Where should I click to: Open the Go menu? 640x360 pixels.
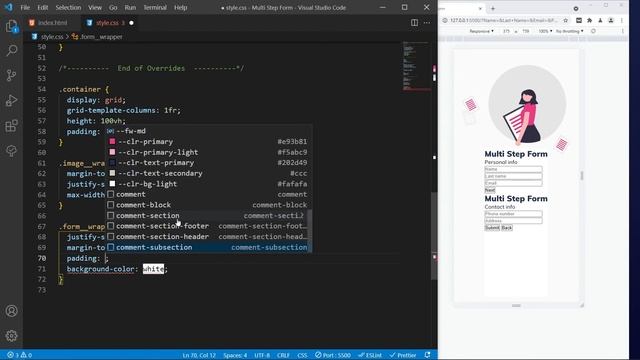[113, 7]
